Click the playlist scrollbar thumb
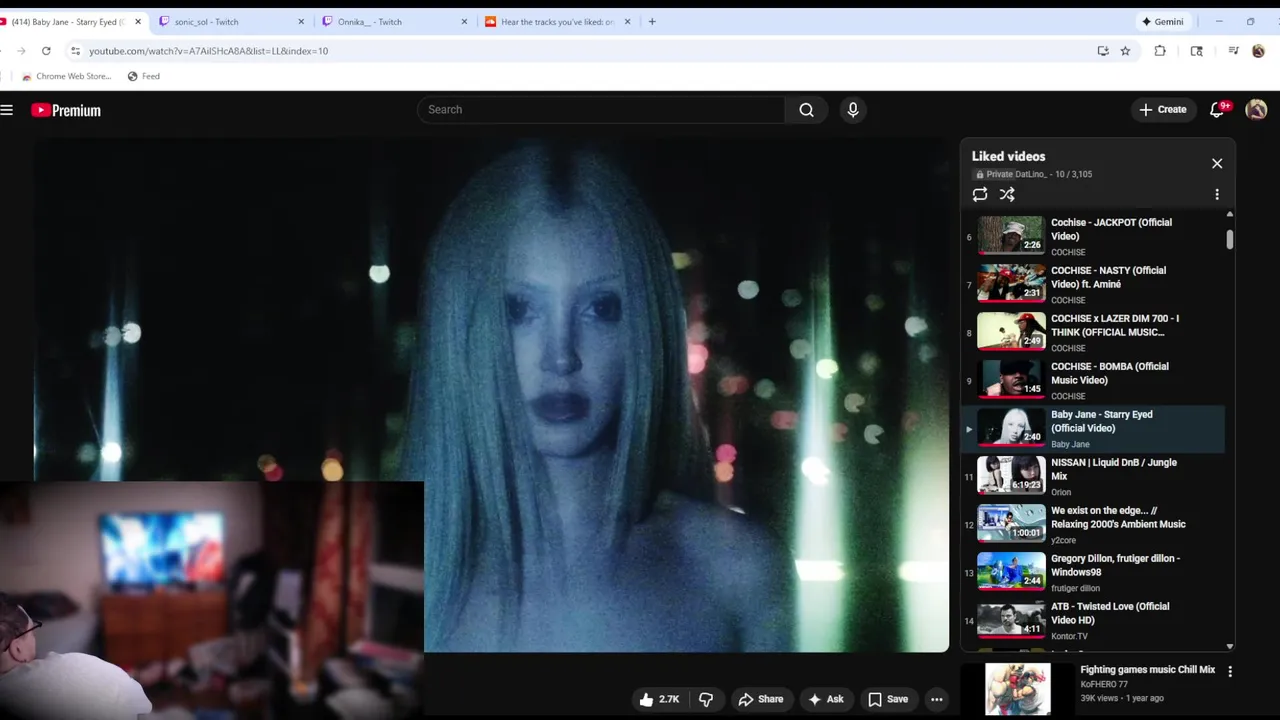The image size is (1280, 720). 1229,239
